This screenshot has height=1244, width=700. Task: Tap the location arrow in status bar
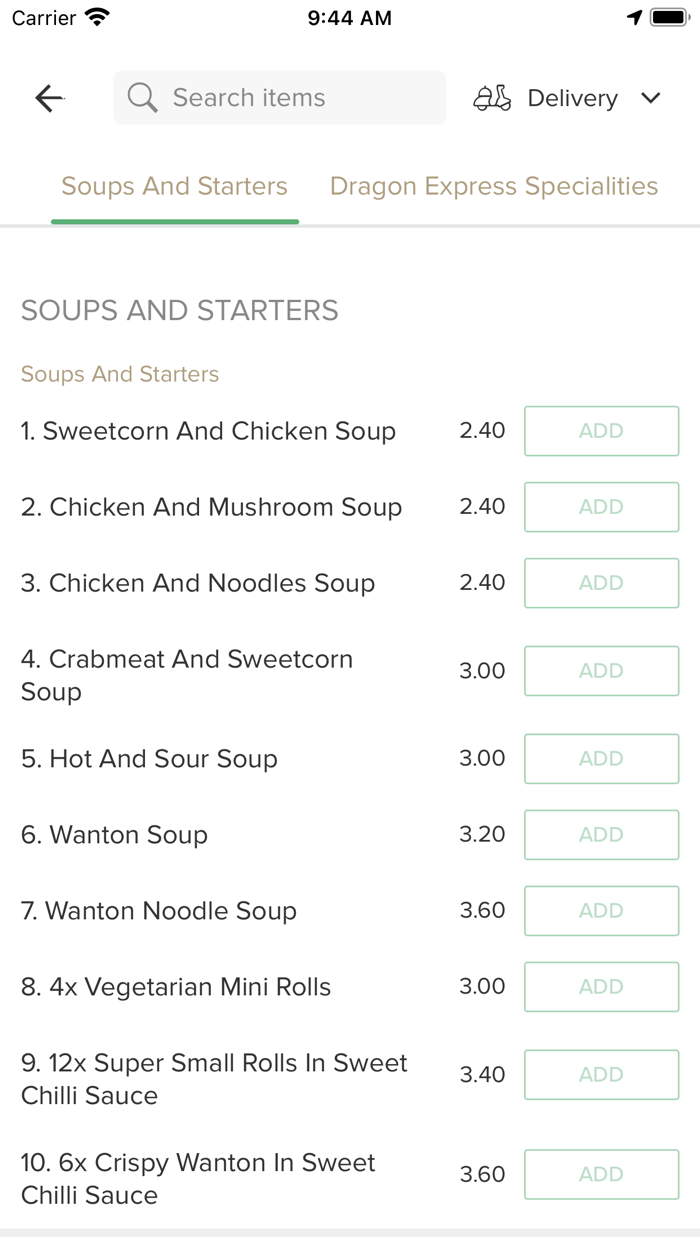tap(634, 18)
